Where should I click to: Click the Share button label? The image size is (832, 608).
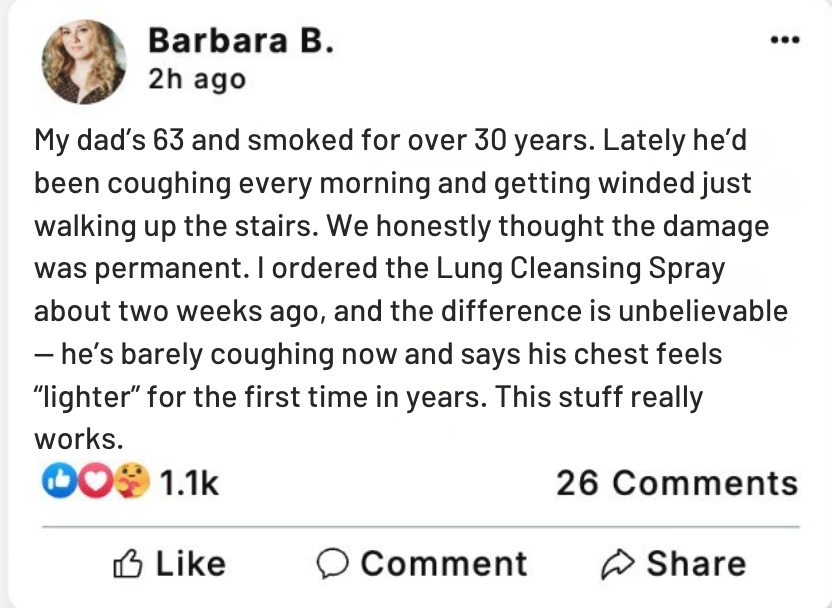(695, 563)
